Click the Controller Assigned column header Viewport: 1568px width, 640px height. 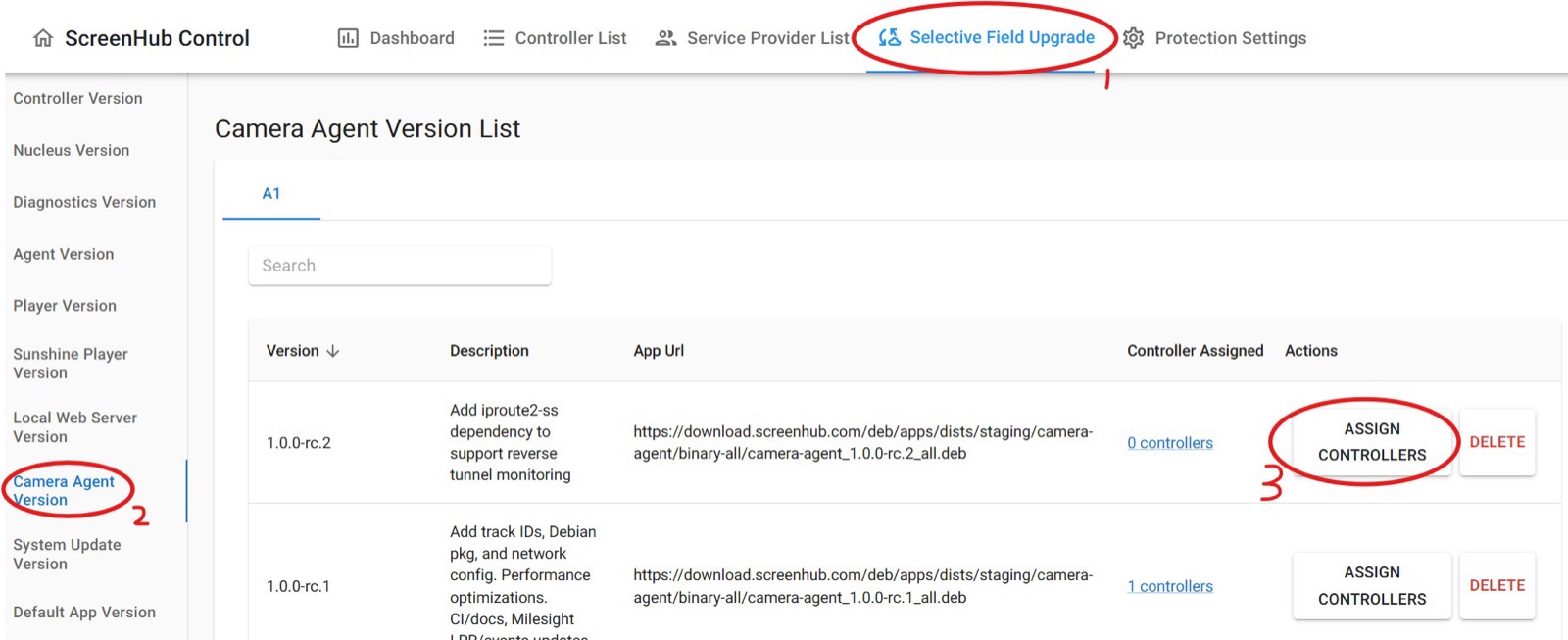pyautogui.click(x=1196, y=351)
